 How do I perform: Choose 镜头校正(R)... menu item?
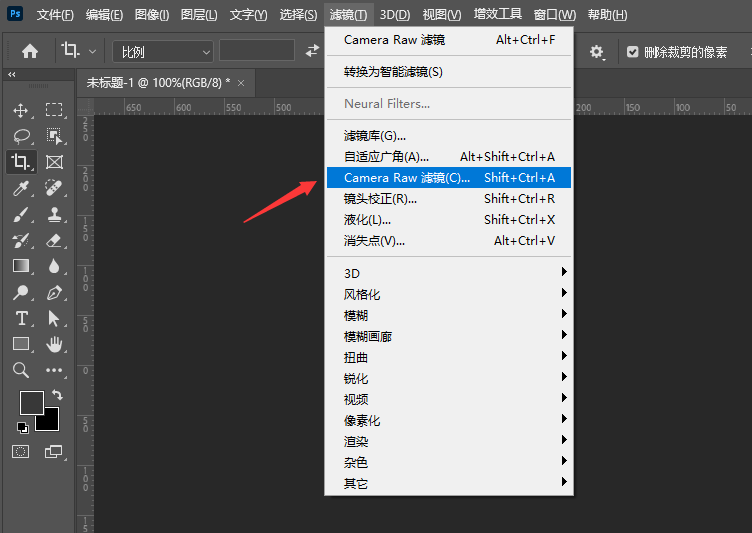pyautogui.click(x=449, y=199)
